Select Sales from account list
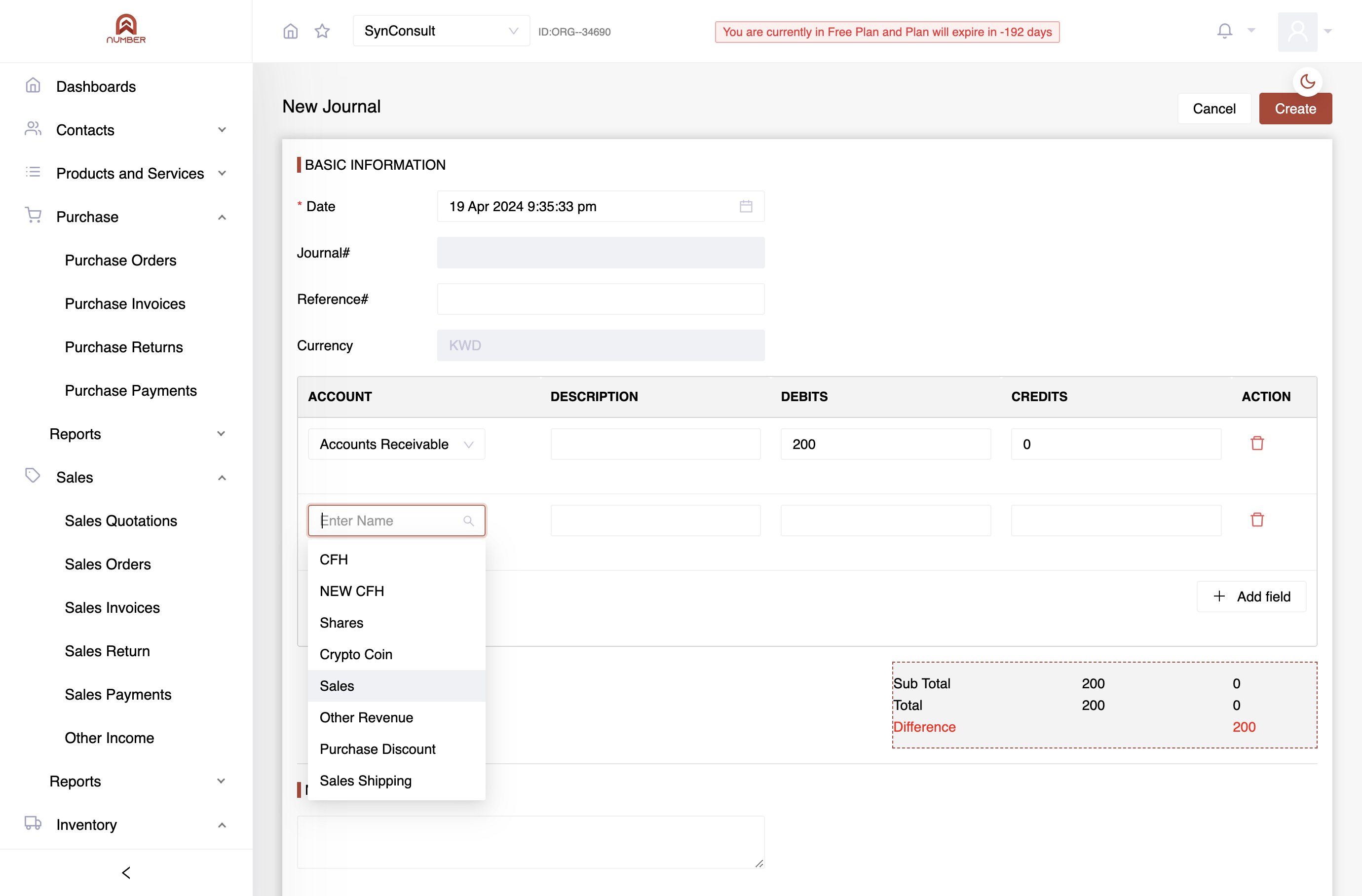This screenshot has height=896, width=1362. (x=397, y=685)
